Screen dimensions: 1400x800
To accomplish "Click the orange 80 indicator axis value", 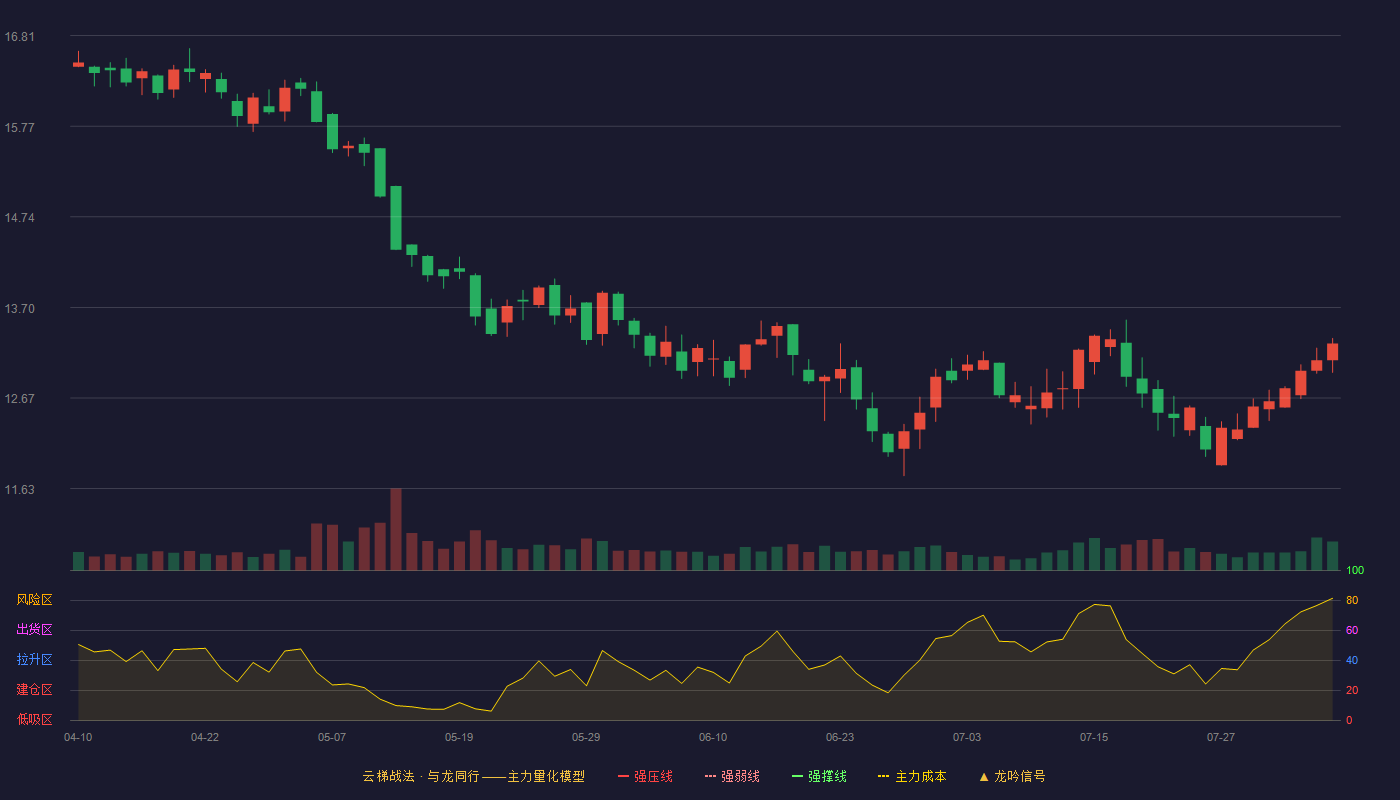I will point(1352,600).
